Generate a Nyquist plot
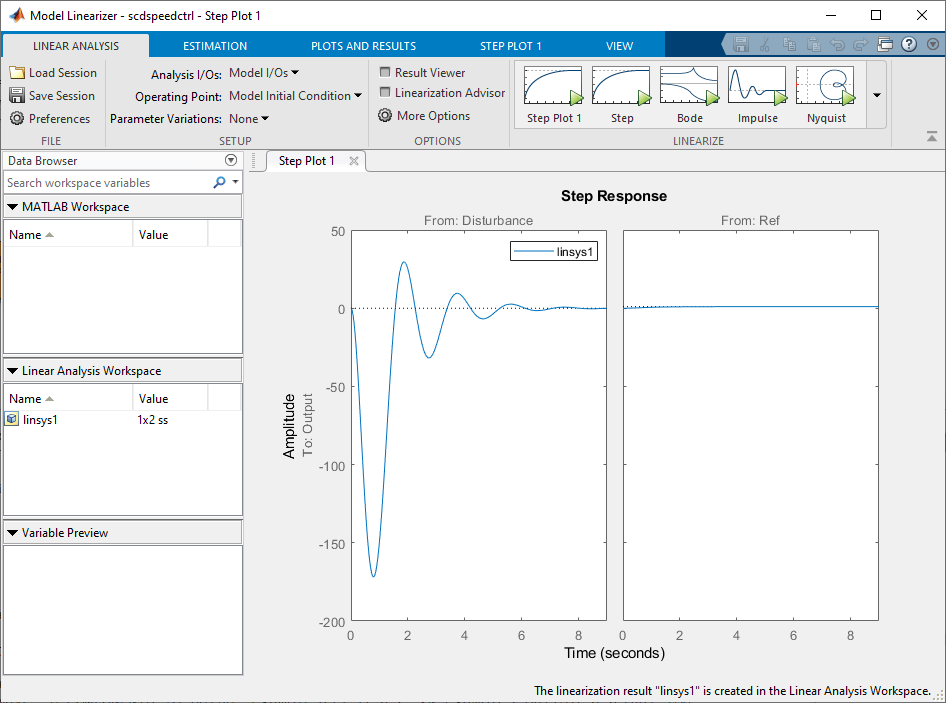This screenshot has width=946, height=703. 825,94
